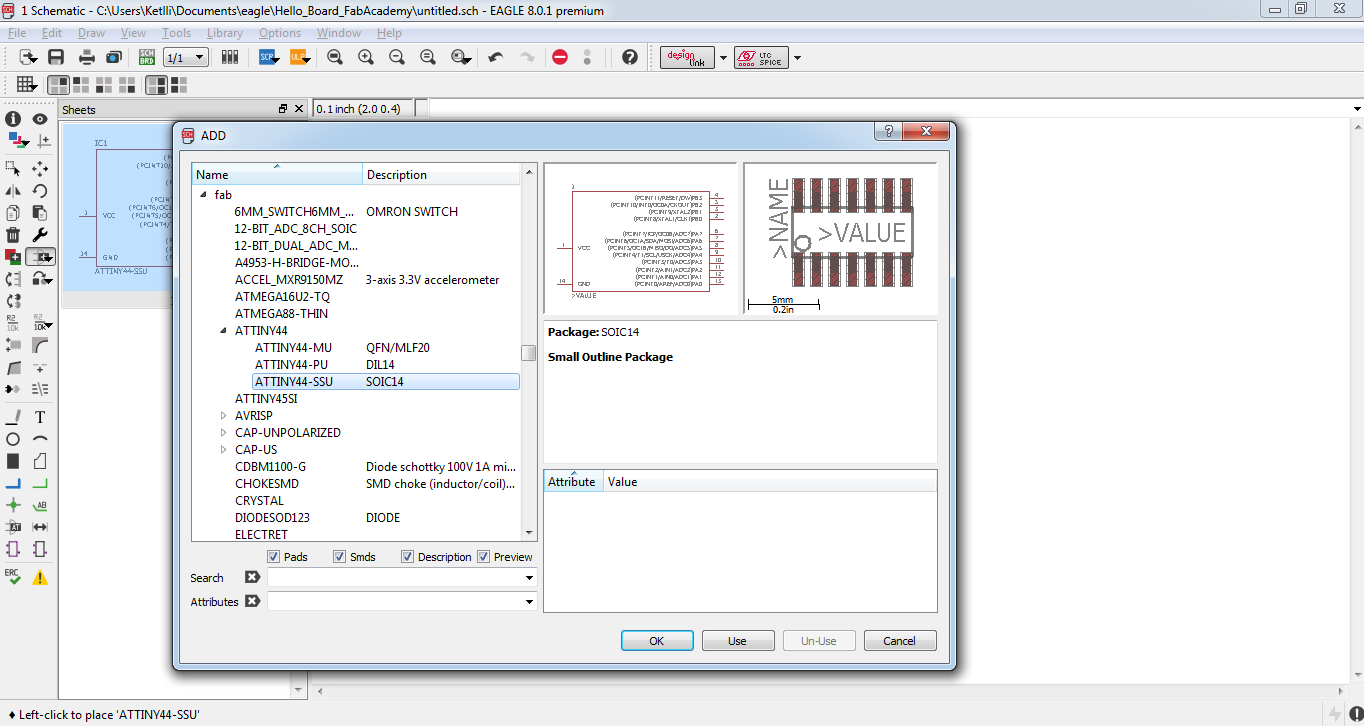Print the schematic using the printer icon

click(x=87, y=57)
